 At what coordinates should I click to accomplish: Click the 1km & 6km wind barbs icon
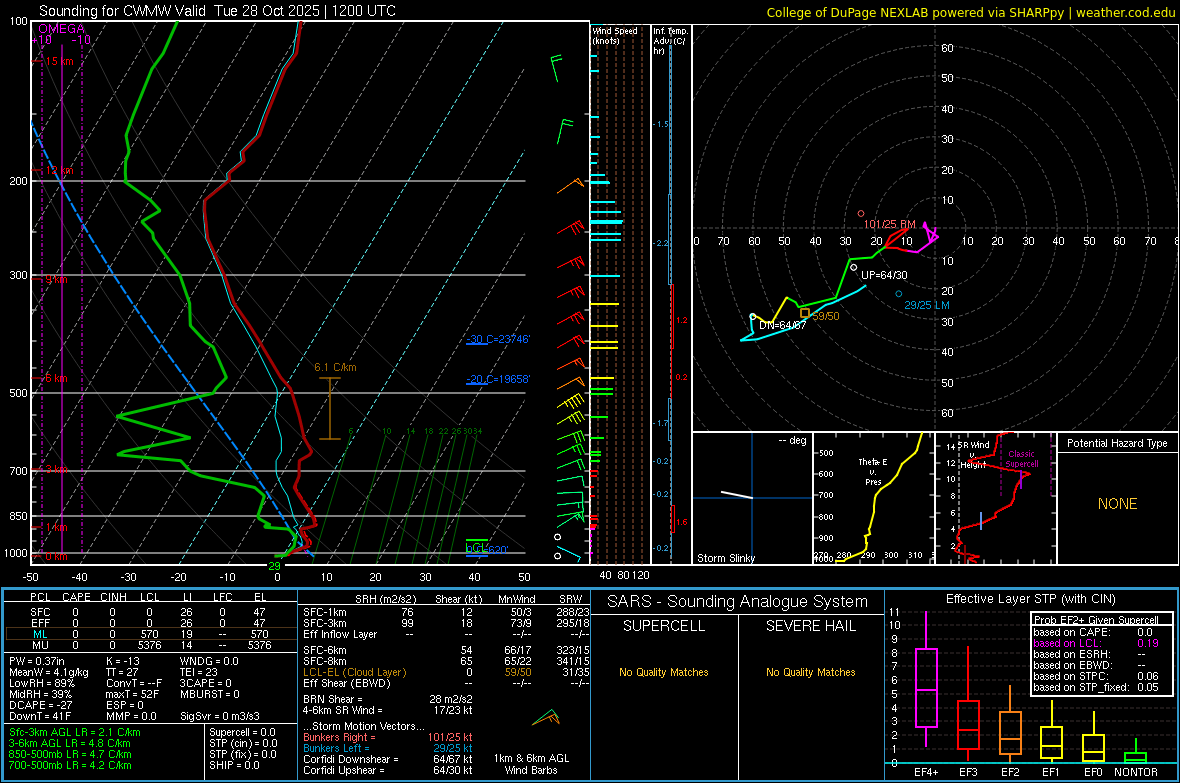tap(546, 717)
